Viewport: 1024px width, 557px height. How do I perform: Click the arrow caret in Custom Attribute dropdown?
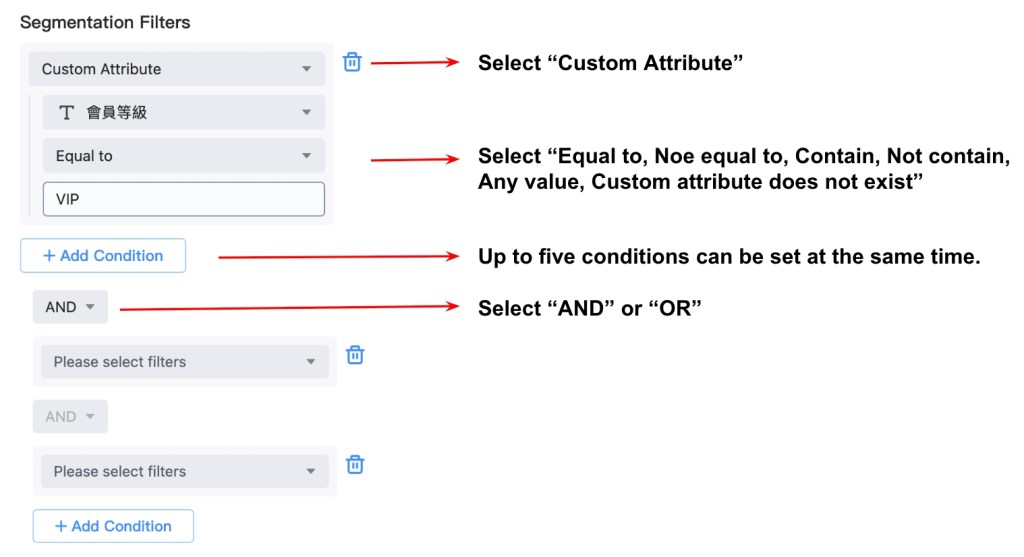point(307,69)
